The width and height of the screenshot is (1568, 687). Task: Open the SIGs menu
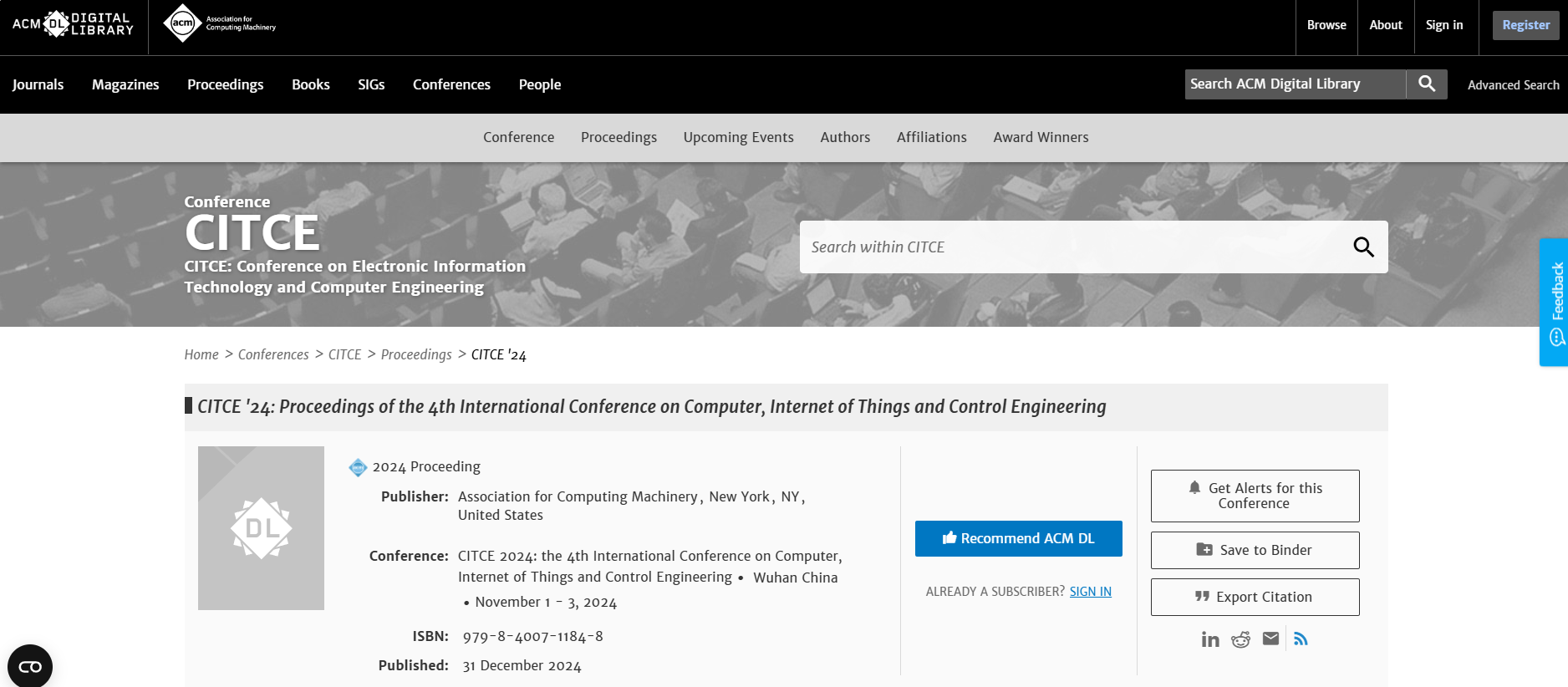tap(371, 84)
